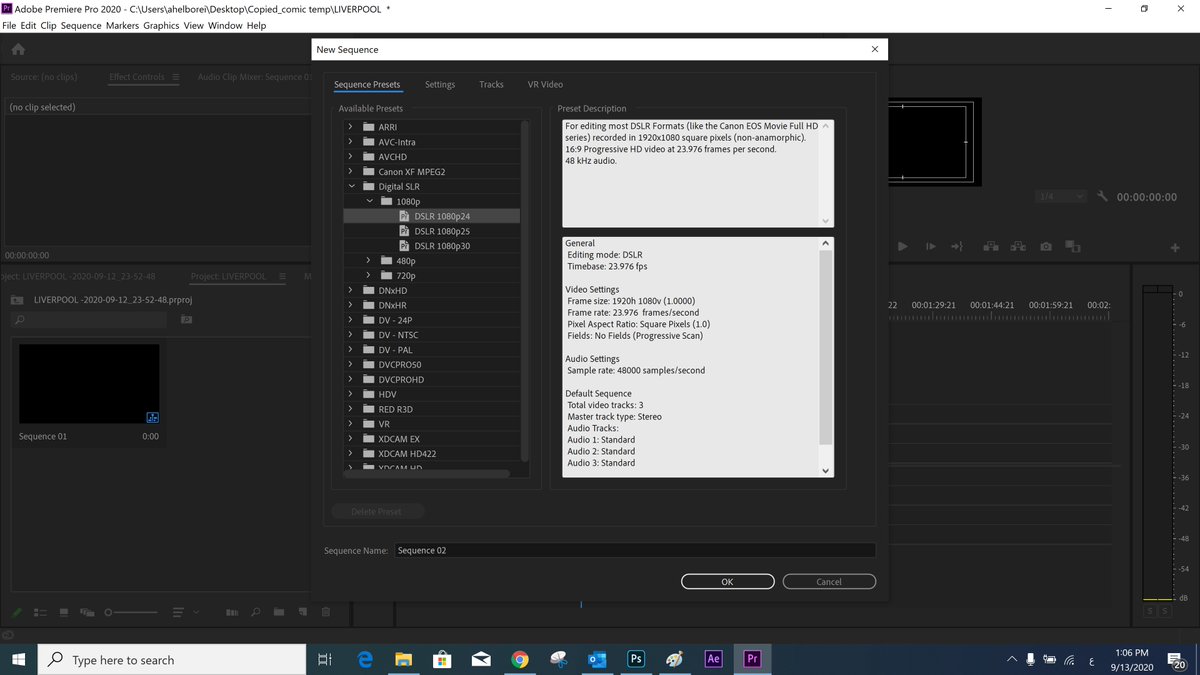The height and width of the screenshot is (675, 1200).
Task: Expand the 480p folder
Action: [369, 261]
